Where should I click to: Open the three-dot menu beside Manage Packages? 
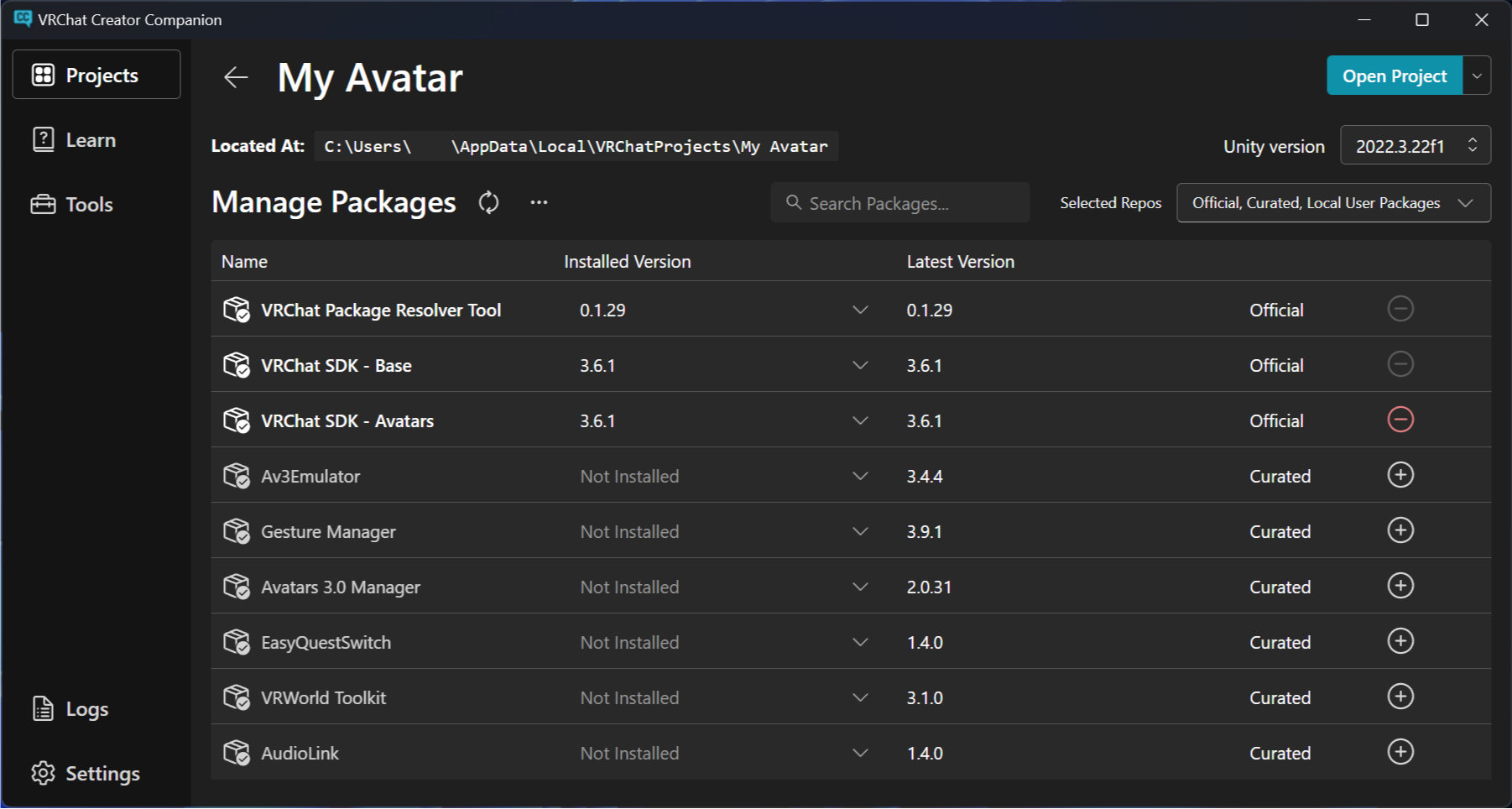[539, 202]
